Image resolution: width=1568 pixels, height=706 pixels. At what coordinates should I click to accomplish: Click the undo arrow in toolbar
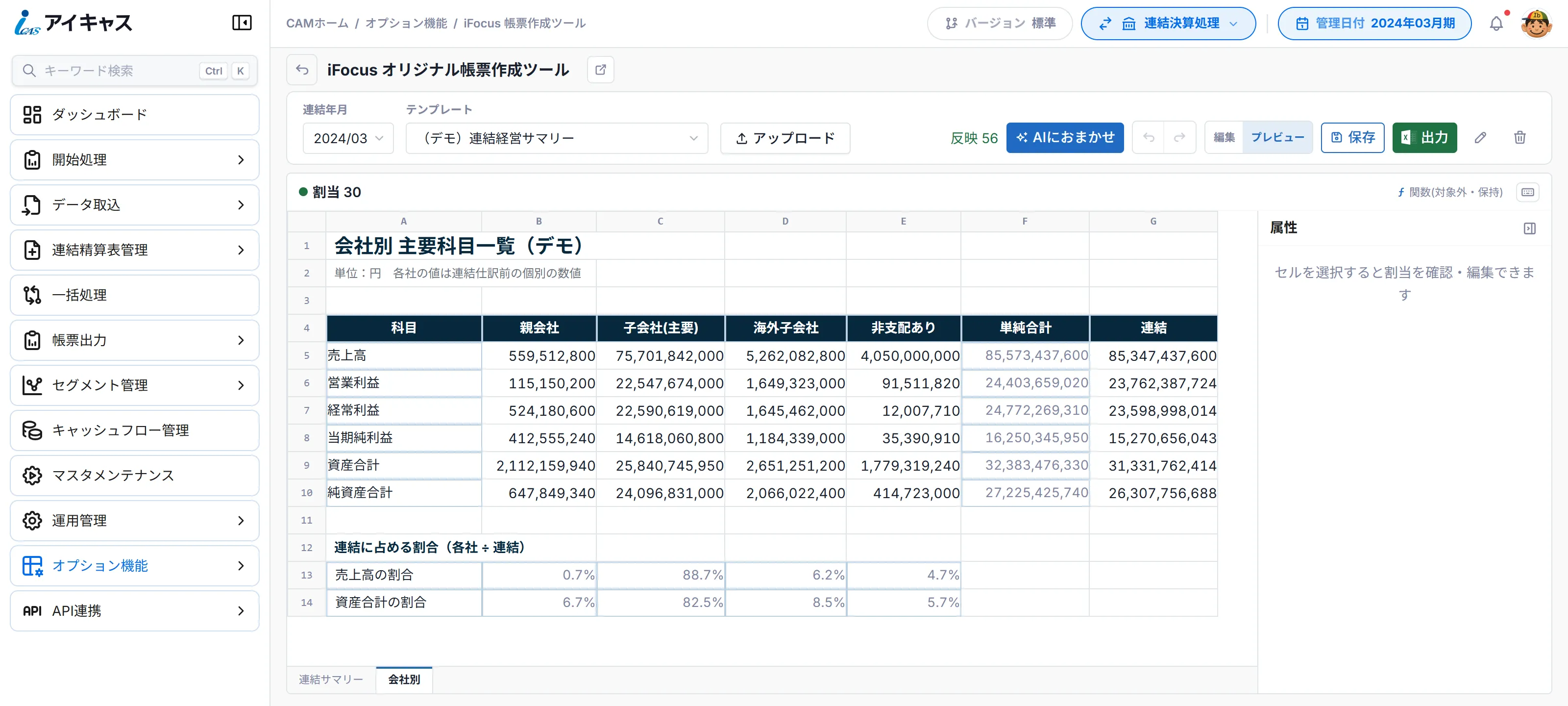point(1149,138)
